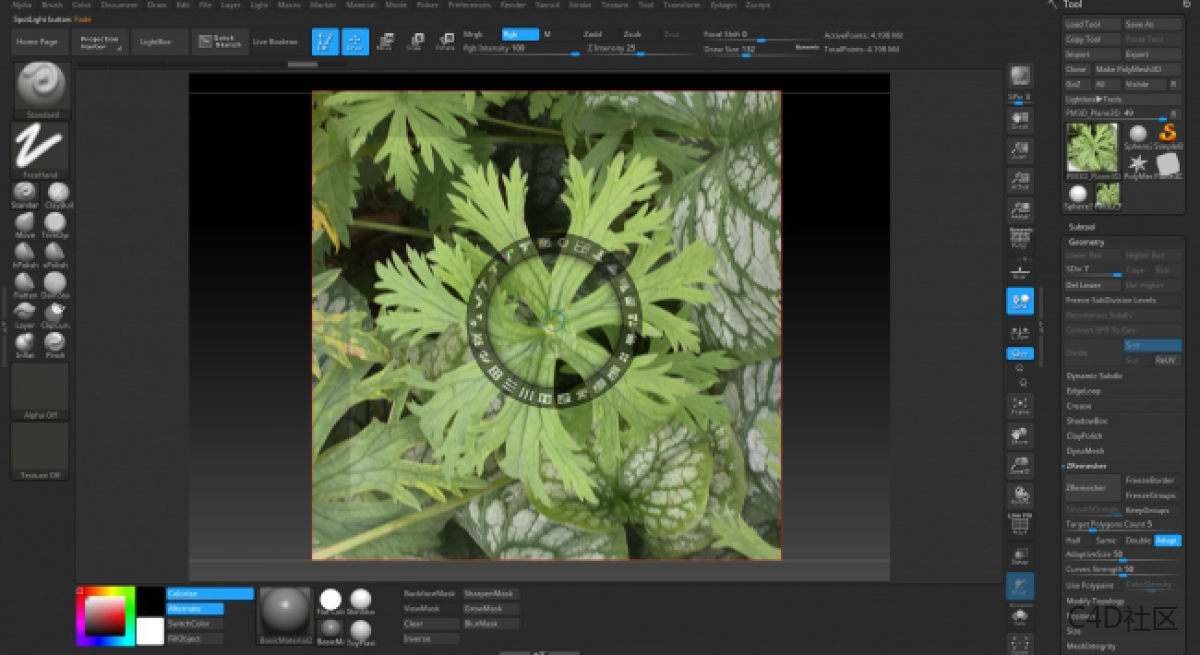Enable the Adapt option in ZRemesher

(x=1166, y=540)
